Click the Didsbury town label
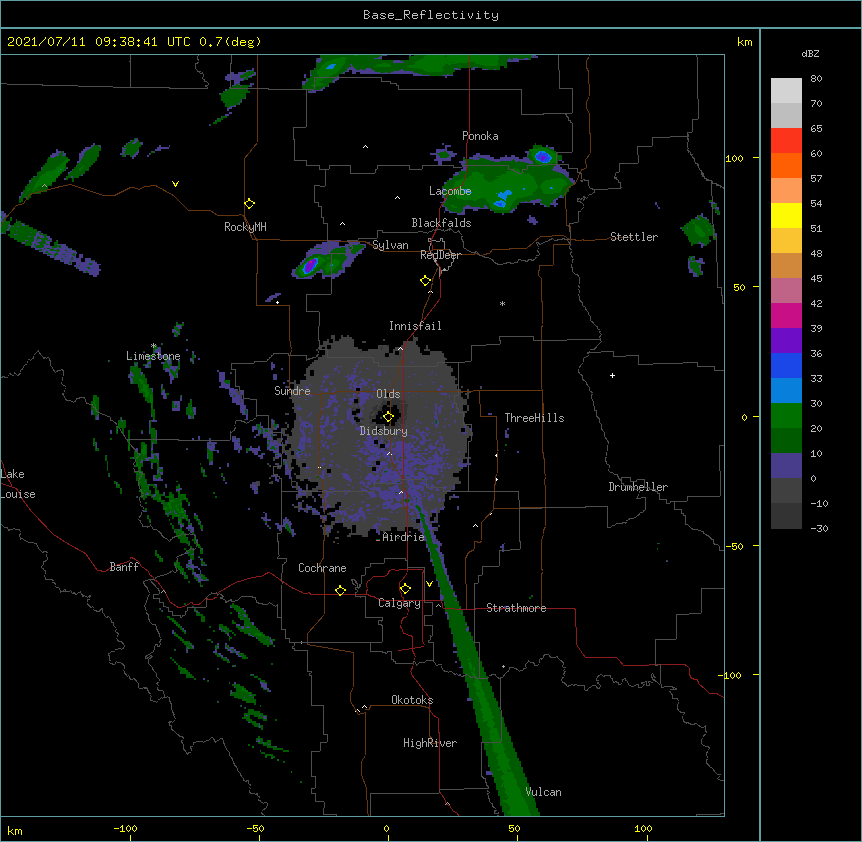This screenshot has width=862, height=842. 384,431
